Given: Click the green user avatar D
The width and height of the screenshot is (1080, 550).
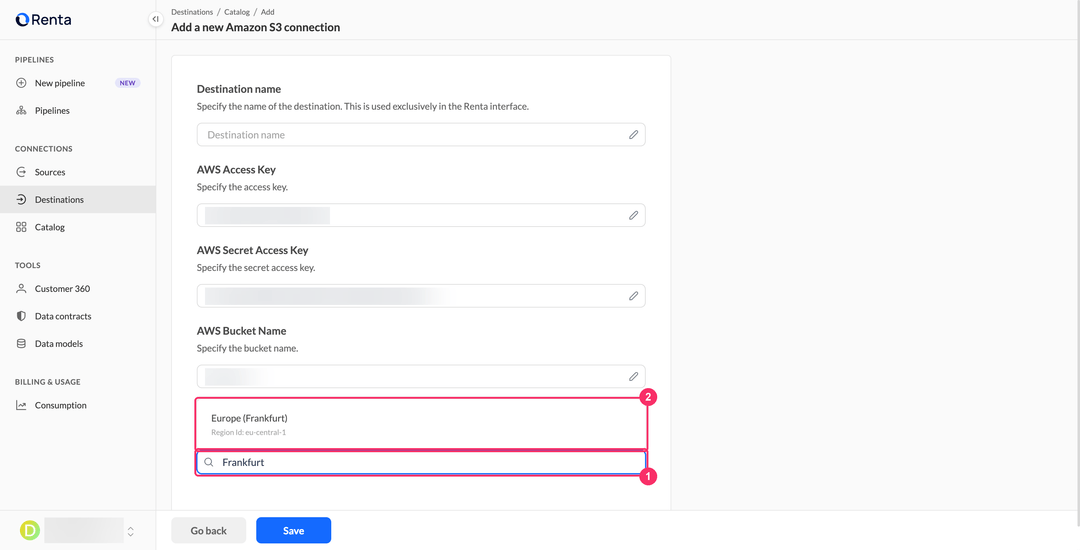Looking at the screenshot, I should (30, 530).
